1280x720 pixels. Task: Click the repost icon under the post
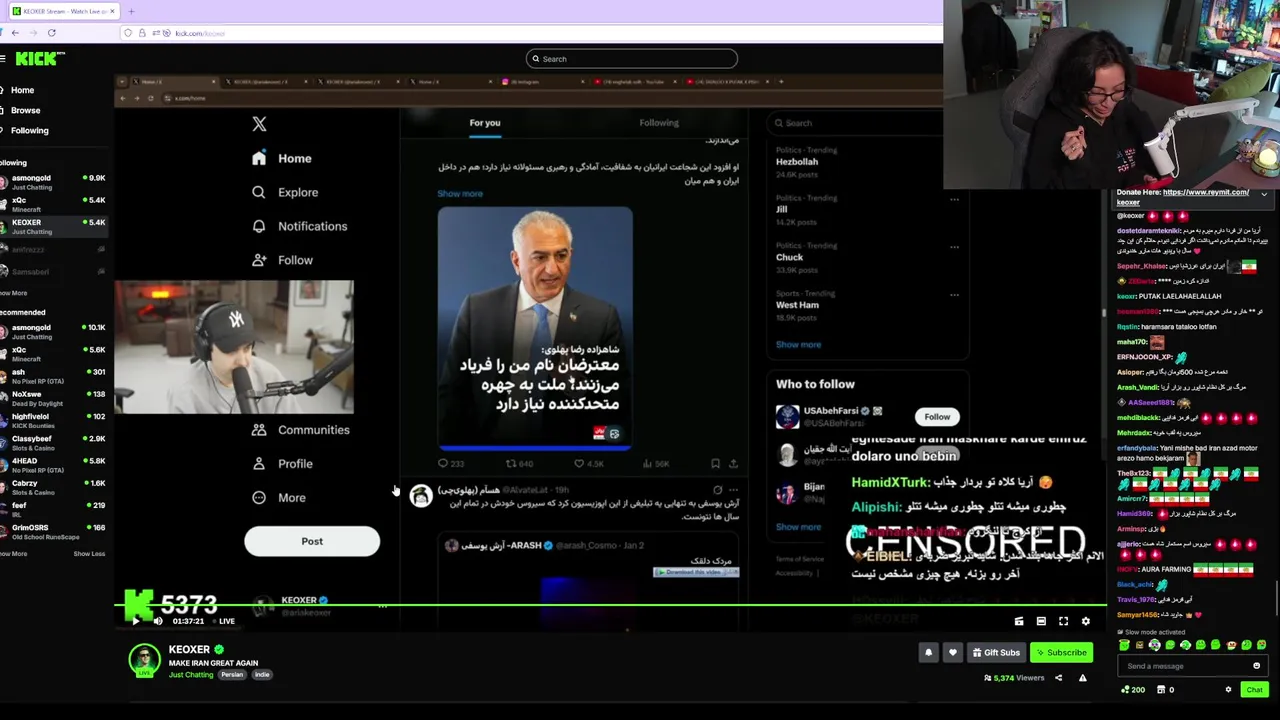pos(511,464)
